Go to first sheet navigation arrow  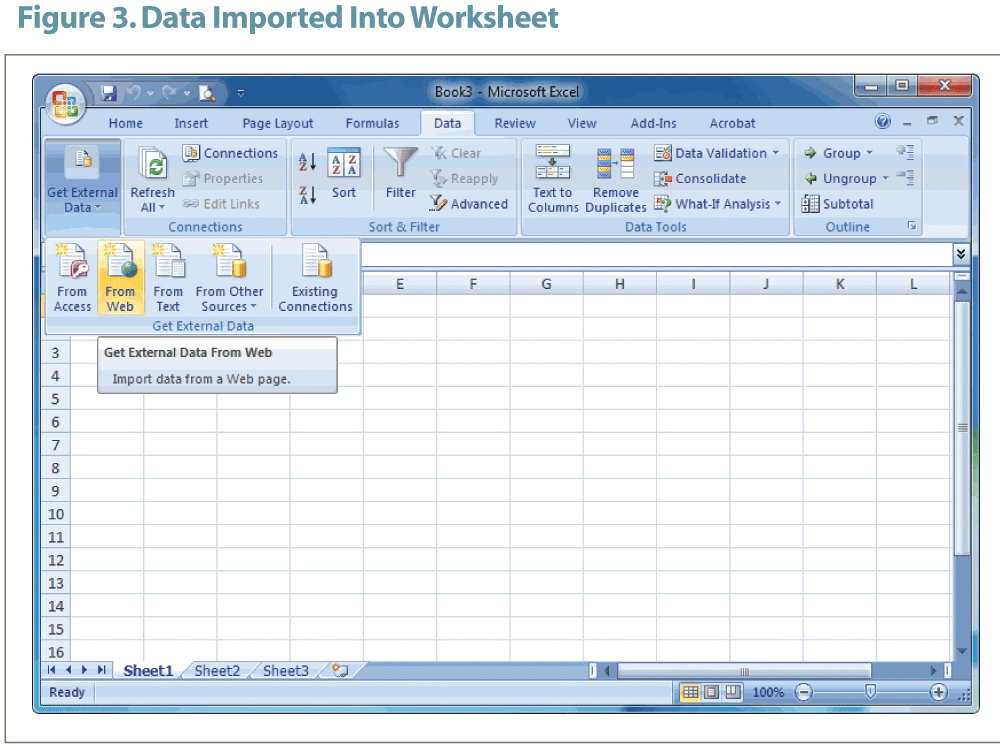[52, 670]
